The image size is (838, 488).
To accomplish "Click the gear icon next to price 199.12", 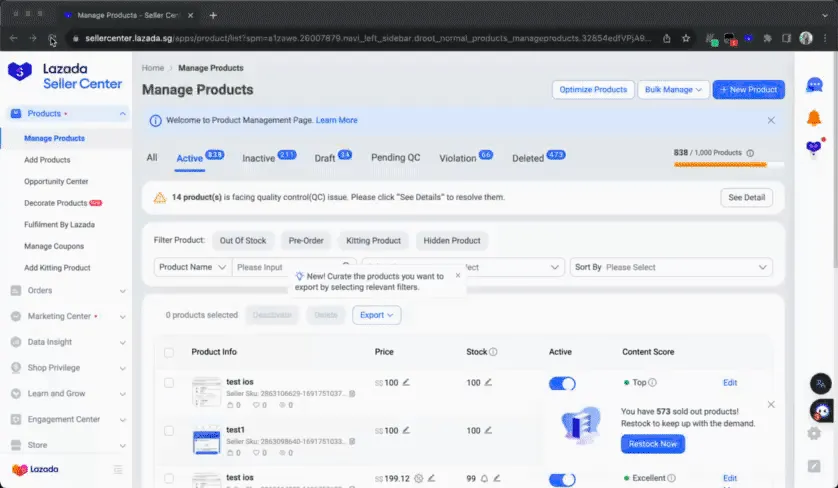I will [x=418, y=478].
